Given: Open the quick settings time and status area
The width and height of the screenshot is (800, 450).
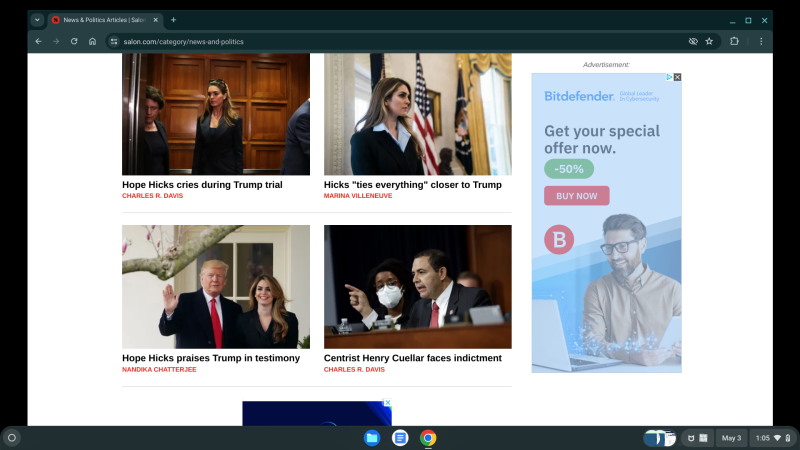Looking at the screenshot, I should tap(774, 438).
